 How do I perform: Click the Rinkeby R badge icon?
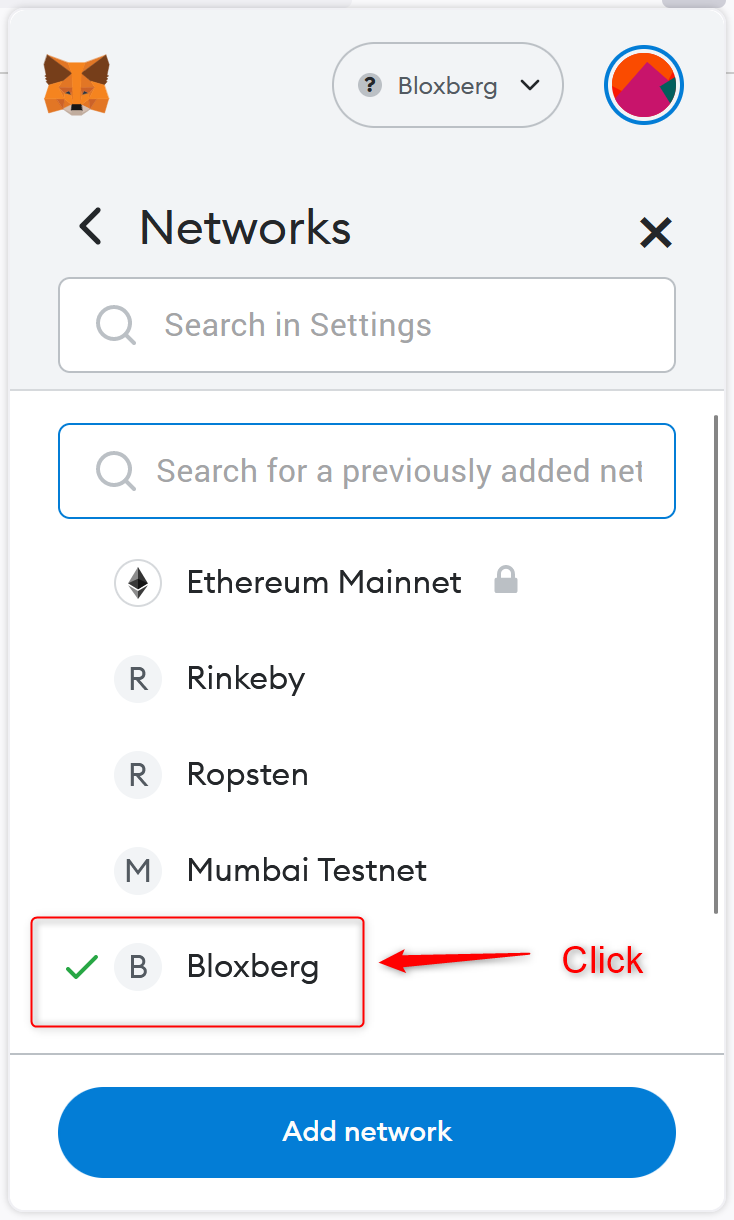point(138,679)
